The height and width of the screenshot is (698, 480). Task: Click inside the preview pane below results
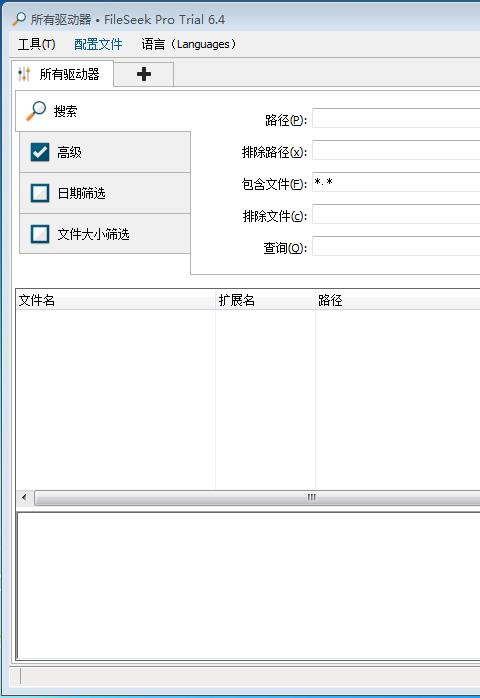coord(248,586)
